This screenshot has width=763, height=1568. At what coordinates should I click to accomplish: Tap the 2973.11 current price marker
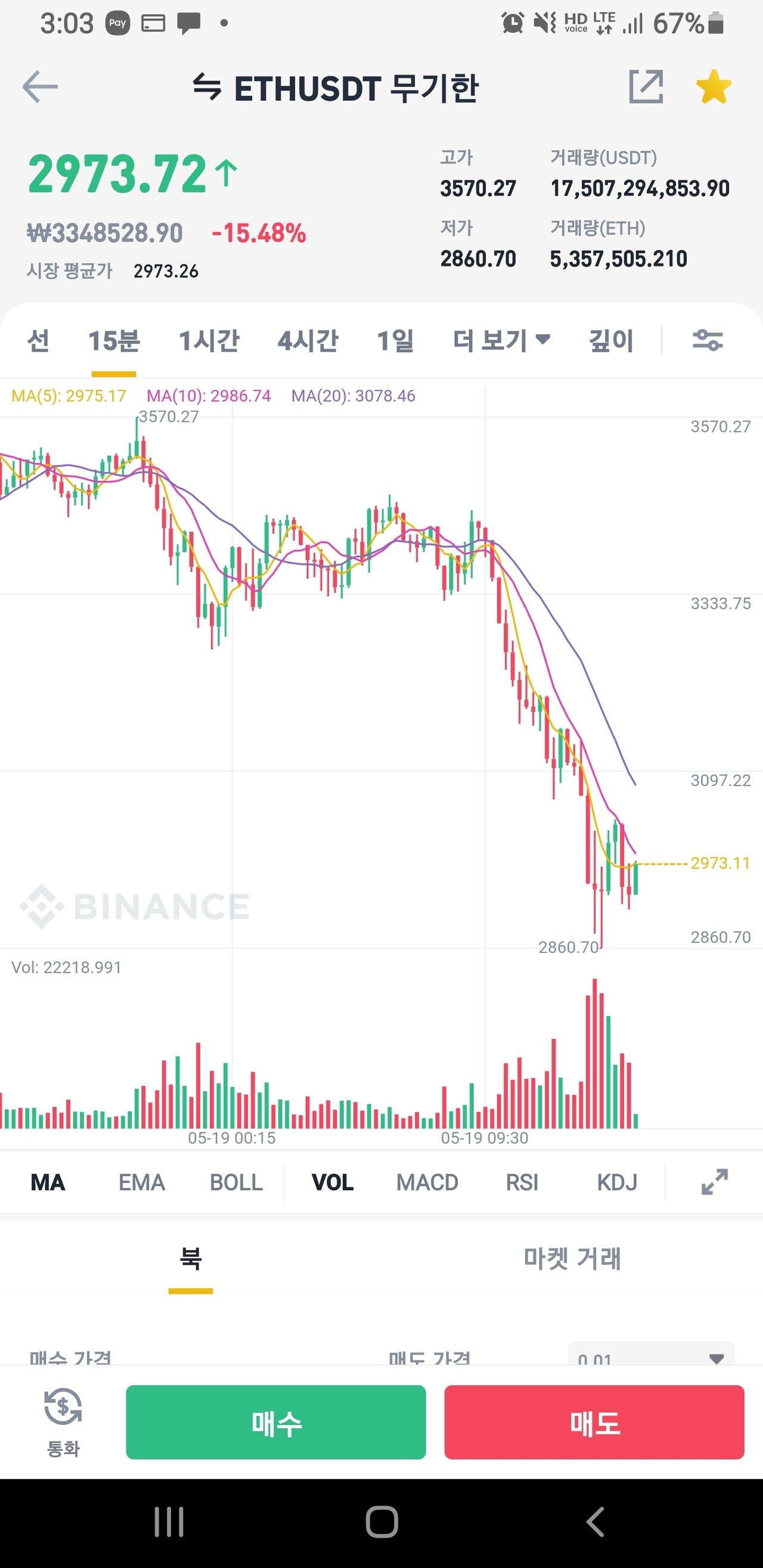719,863
